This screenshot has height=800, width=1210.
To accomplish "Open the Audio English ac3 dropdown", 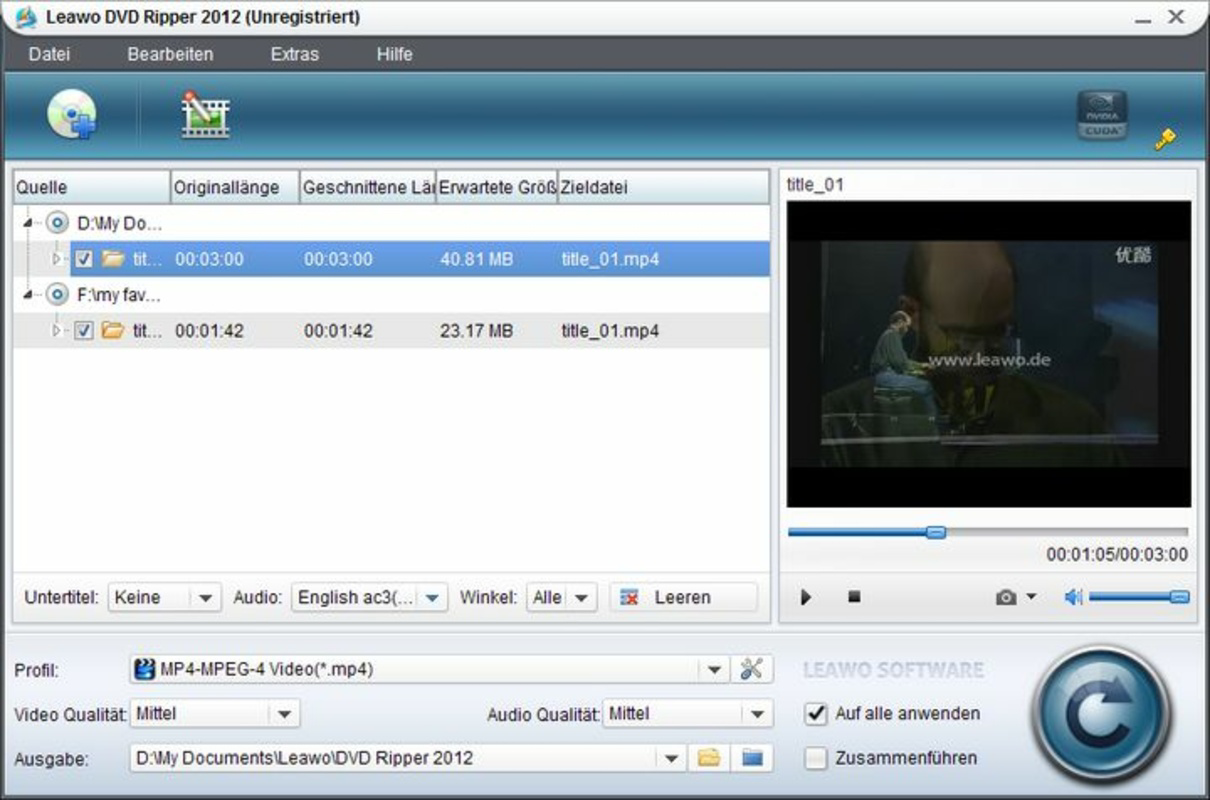I will pos(370,597).
